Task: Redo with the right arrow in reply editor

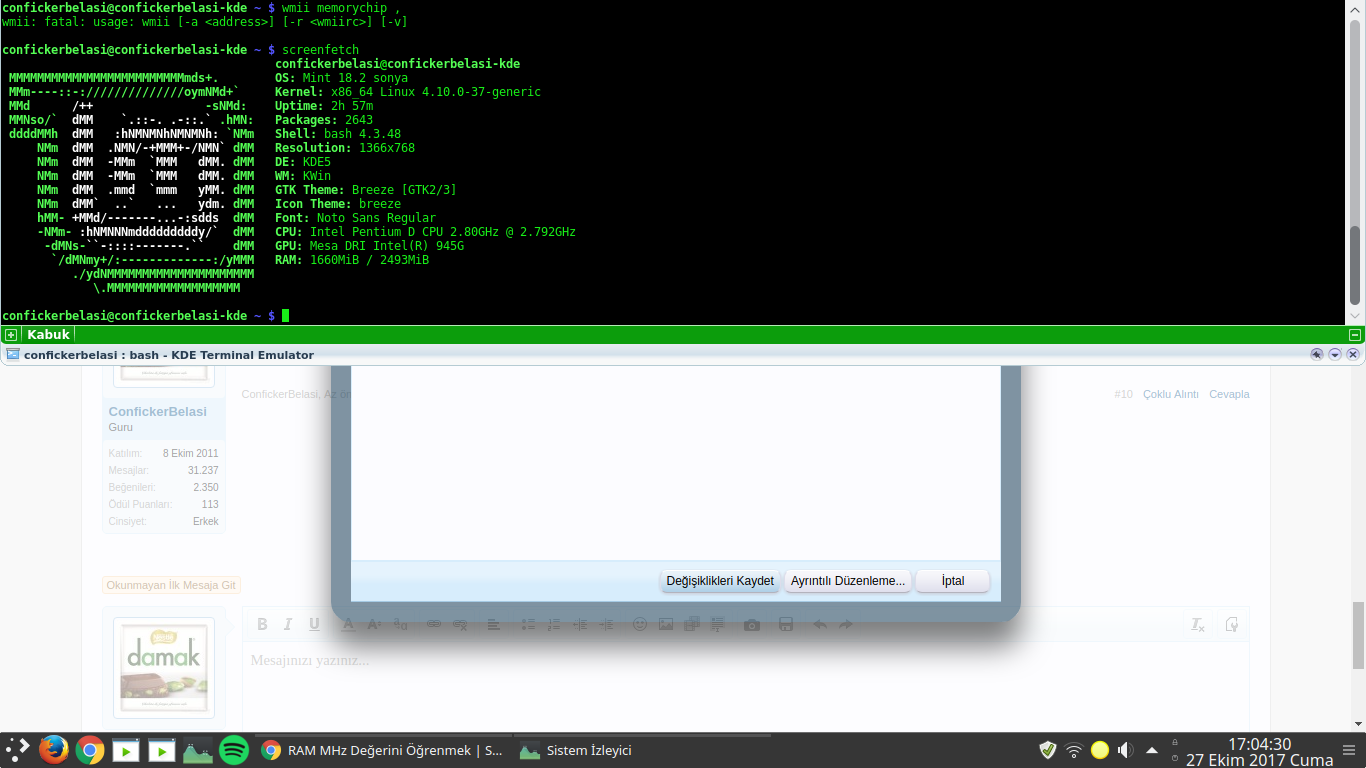Action: pos(846,624)
